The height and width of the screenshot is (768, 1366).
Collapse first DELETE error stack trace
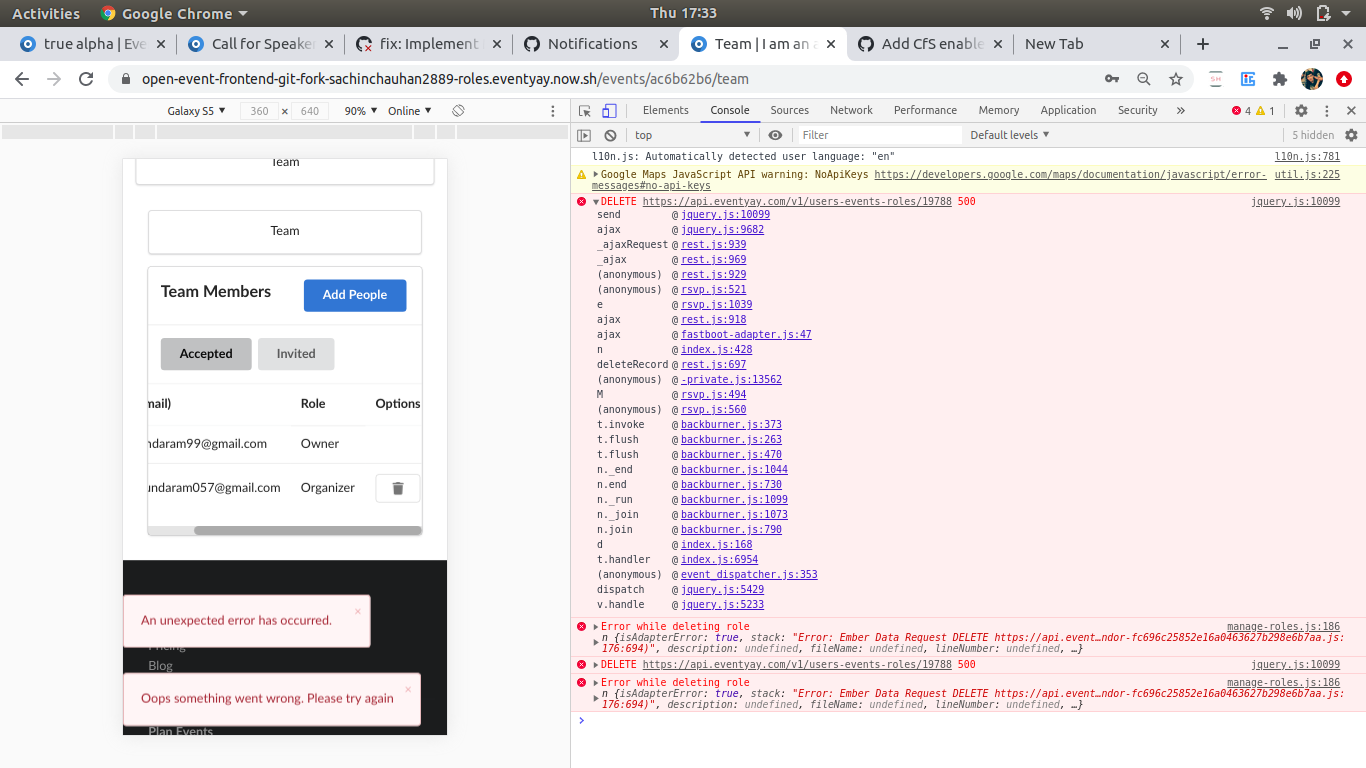(x=596, y=202)
